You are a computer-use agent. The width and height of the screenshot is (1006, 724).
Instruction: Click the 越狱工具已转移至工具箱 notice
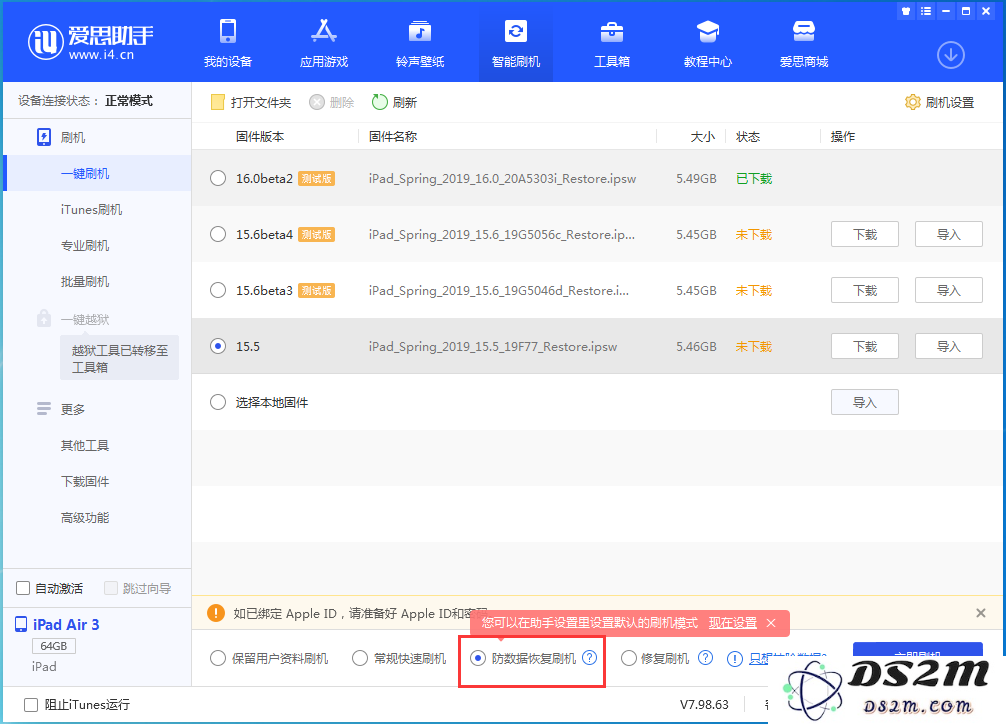coord(119,358)
